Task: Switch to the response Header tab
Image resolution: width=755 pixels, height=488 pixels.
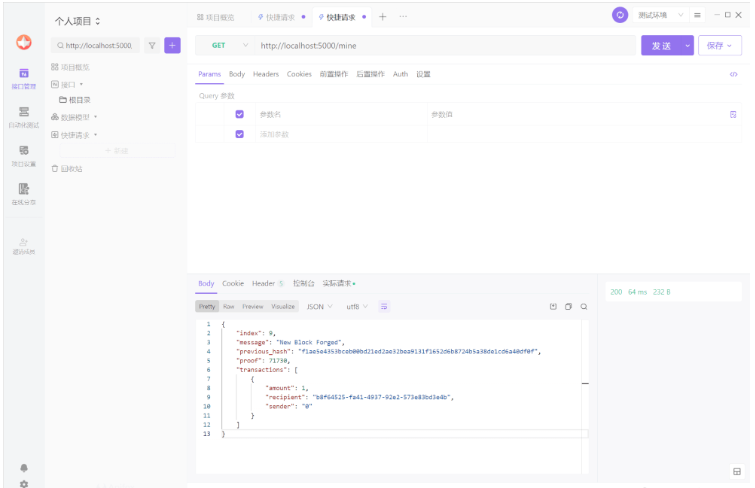Action: [x=268, y=283]
